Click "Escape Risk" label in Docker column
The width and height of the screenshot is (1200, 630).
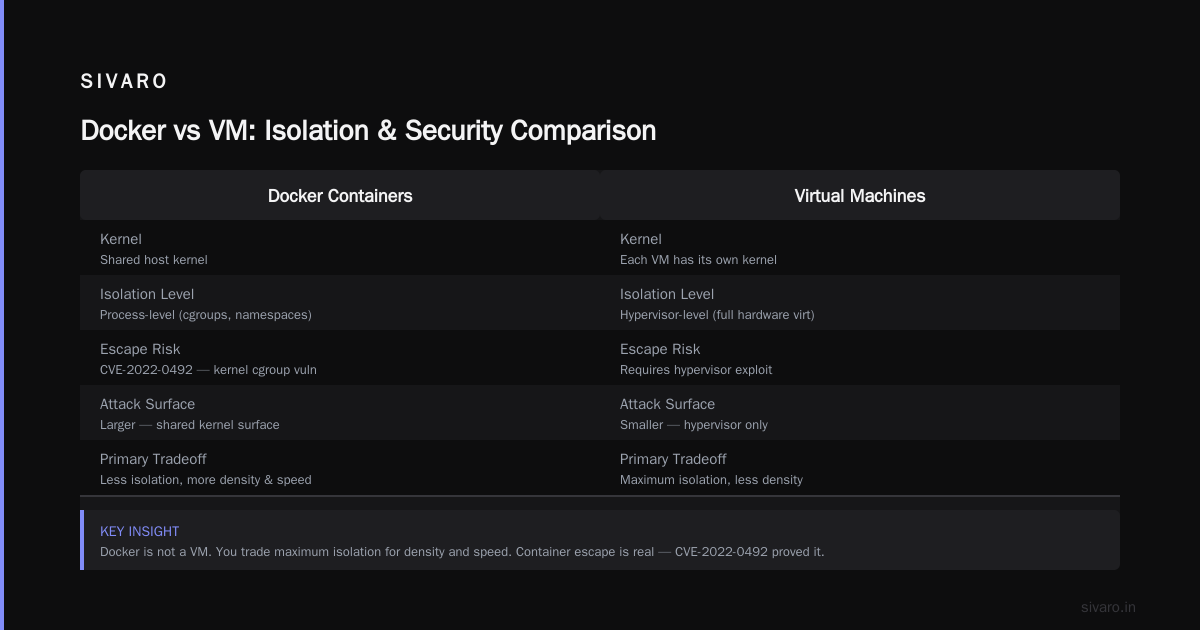140,349
